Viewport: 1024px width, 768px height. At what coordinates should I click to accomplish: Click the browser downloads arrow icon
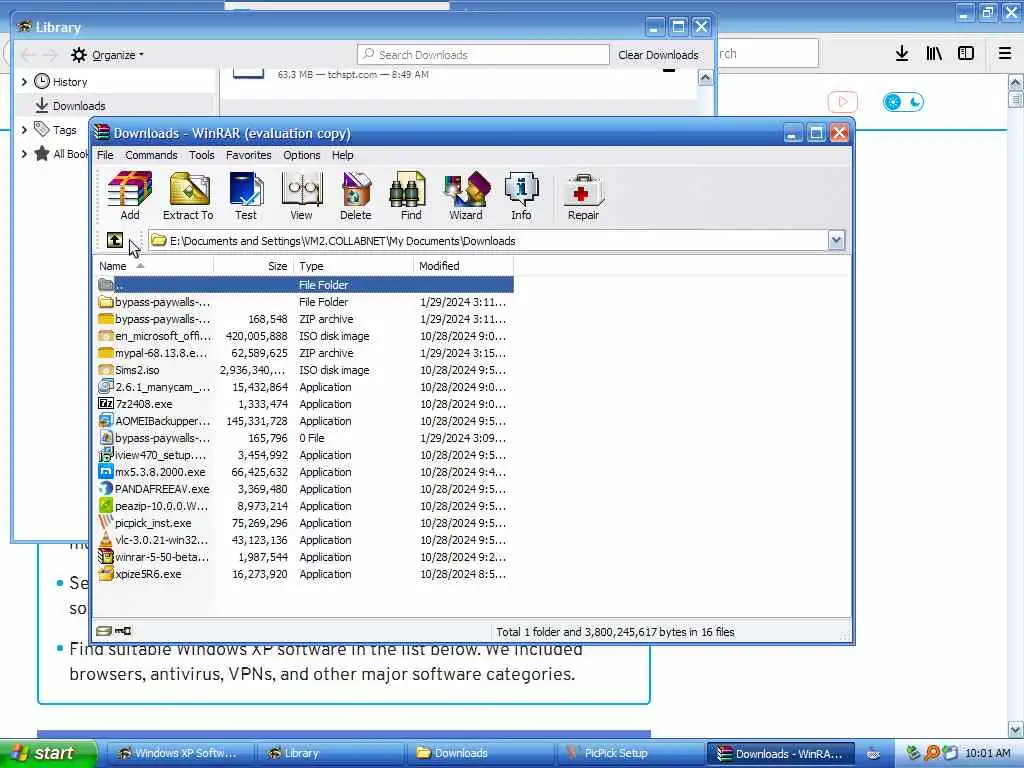(902, 54)
